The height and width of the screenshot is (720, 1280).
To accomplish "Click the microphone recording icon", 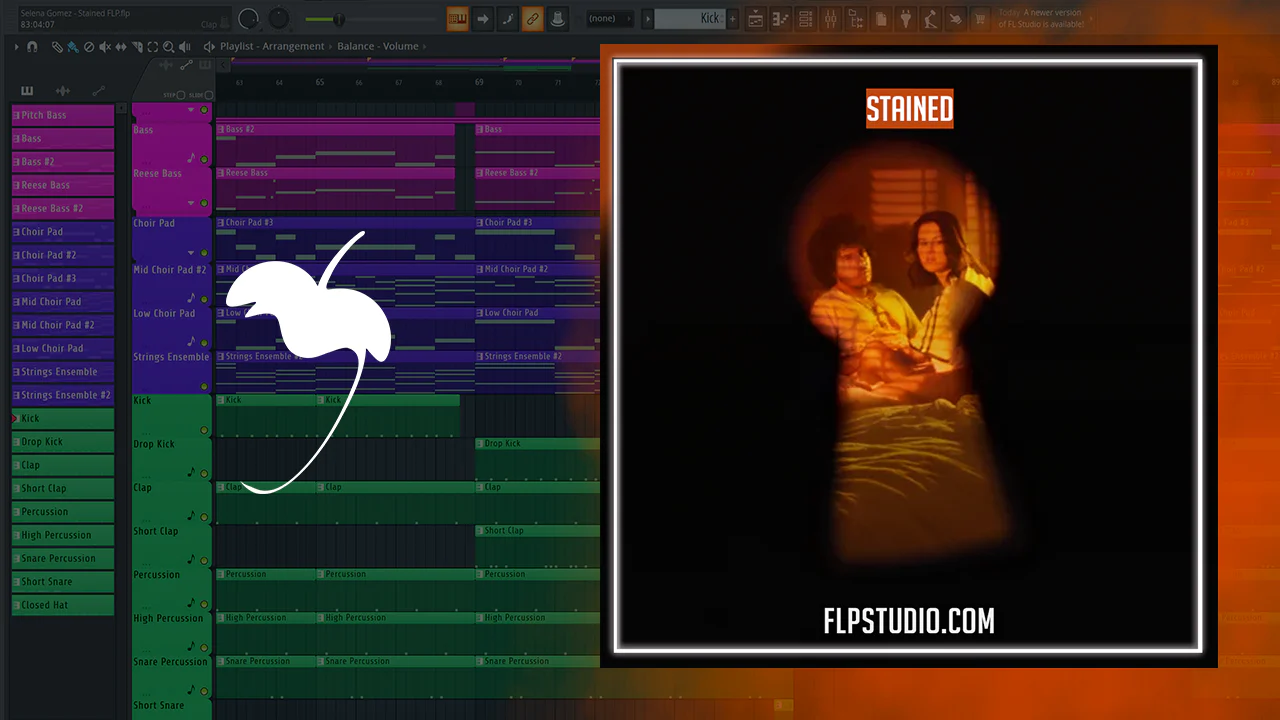I will pos(931,19).
